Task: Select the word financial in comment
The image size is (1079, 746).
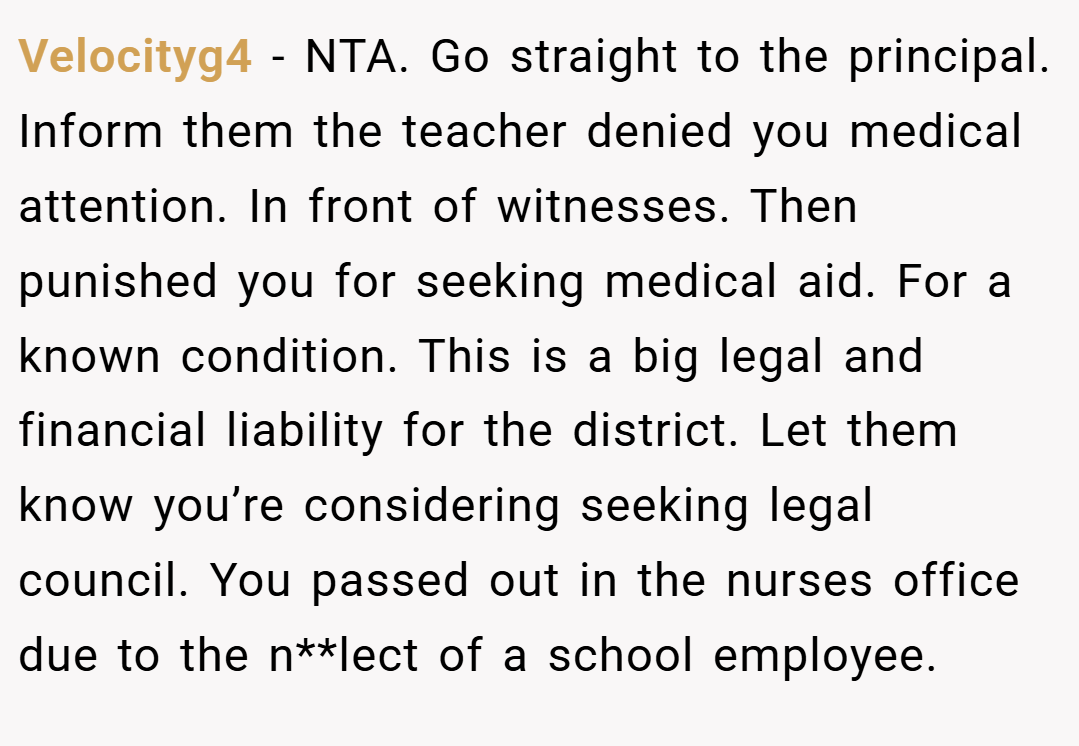Action: [x=112, y=431]
